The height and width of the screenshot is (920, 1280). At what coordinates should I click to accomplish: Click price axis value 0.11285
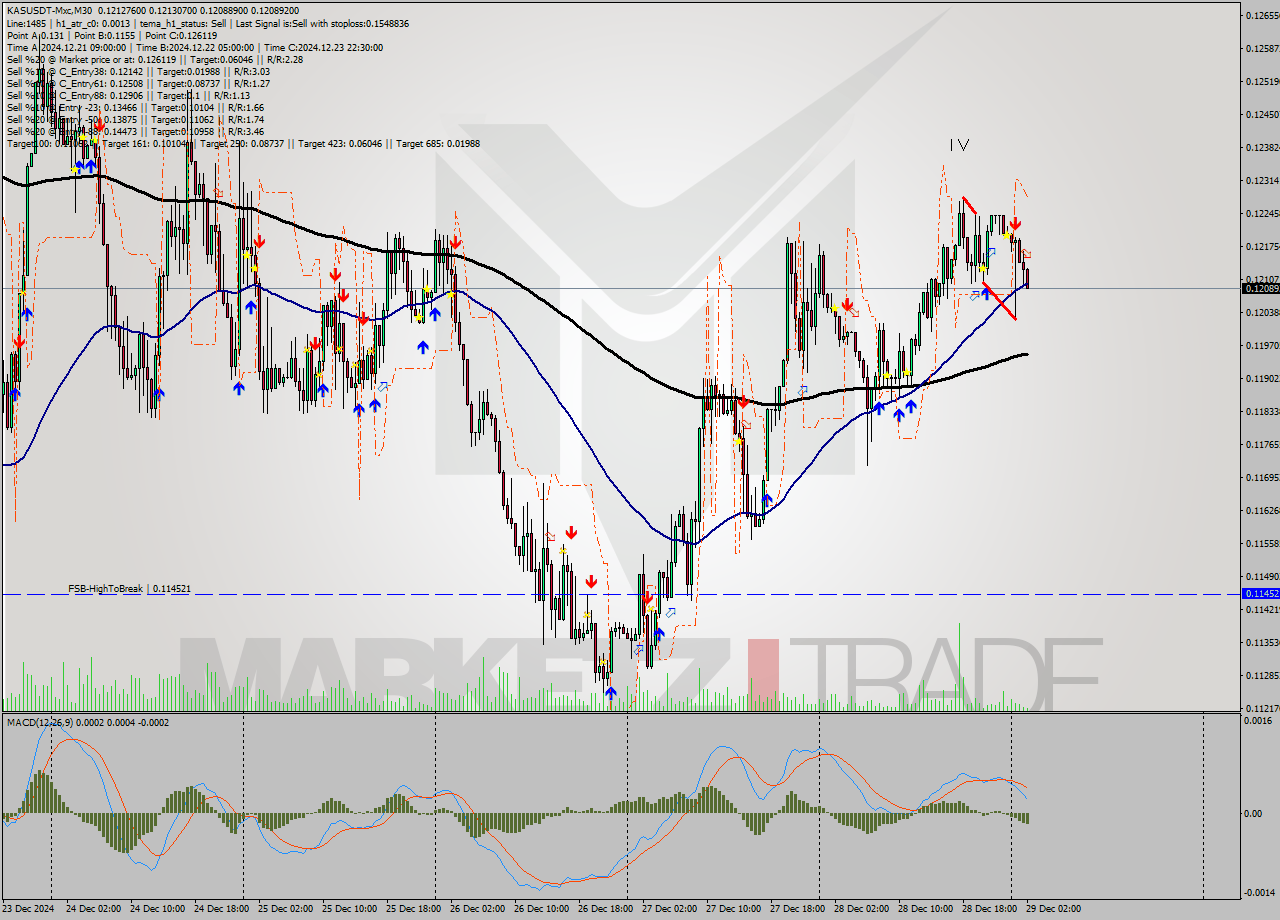(1261, 675)
